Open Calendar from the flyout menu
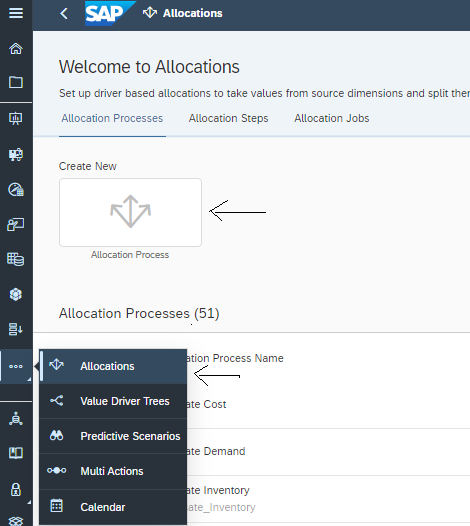 click(113, 507)
